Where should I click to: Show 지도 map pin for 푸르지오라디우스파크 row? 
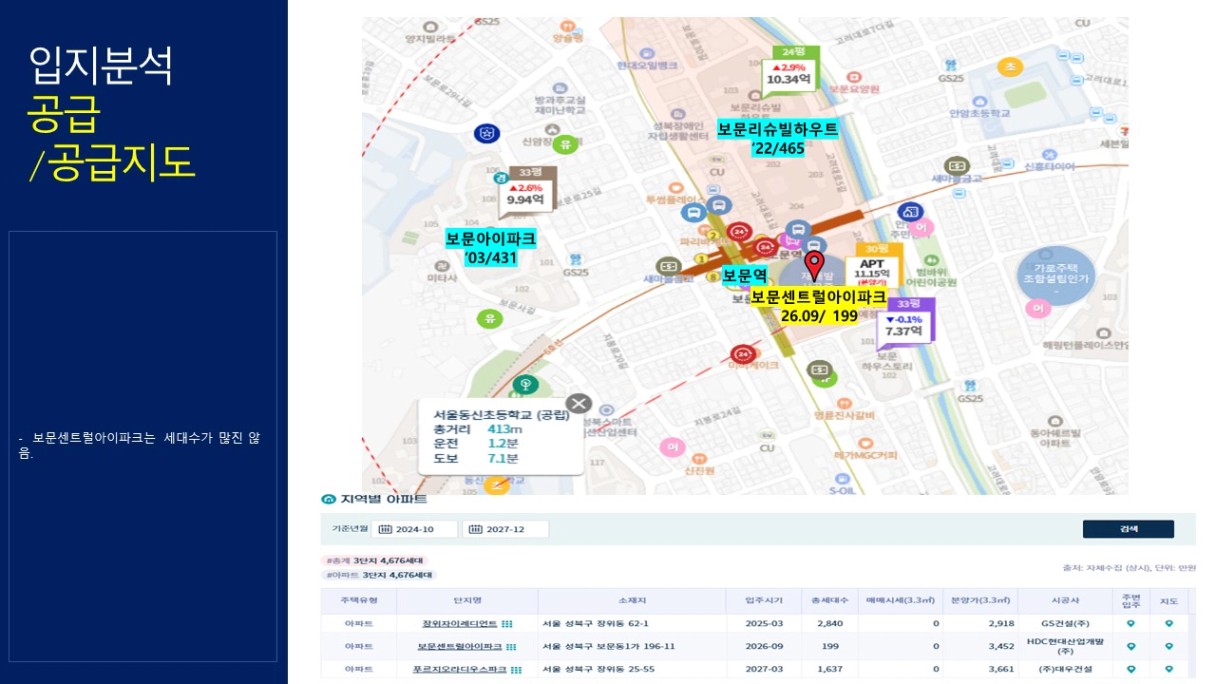pyautogui.click(x=1169, y=669)
